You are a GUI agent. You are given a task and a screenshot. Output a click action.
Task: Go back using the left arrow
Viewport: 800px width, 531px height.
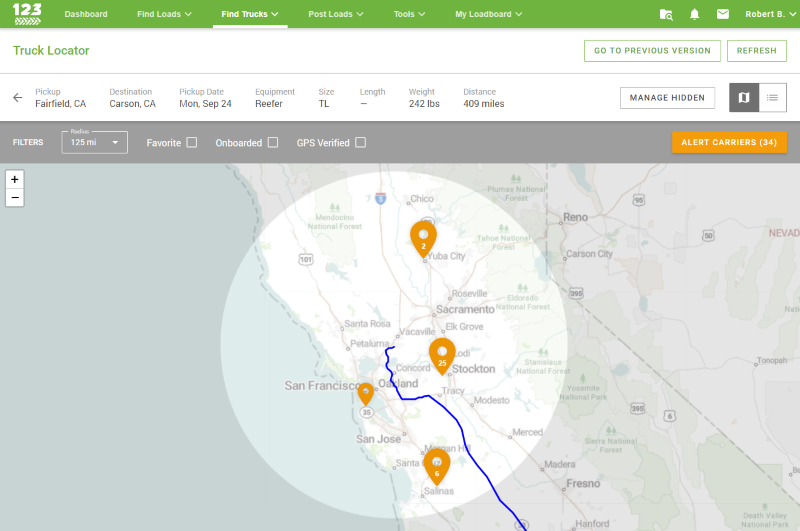(18, 97)
